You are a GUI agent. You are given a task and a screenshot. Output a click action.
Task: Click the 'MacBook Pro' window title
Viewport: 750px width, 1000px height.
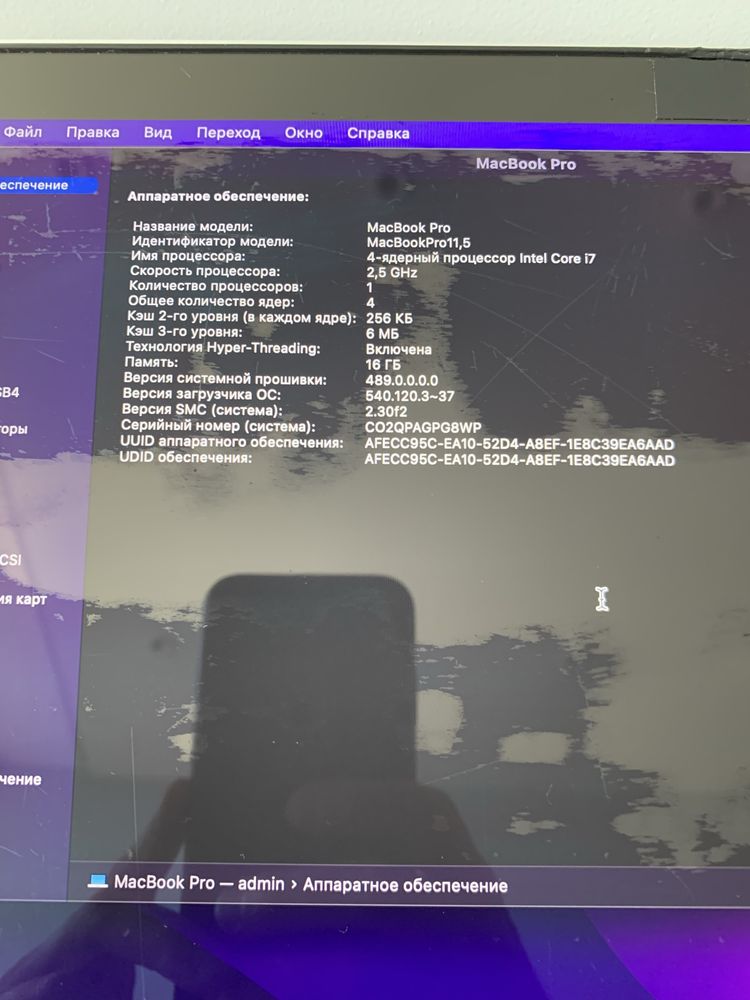point(526,164)
